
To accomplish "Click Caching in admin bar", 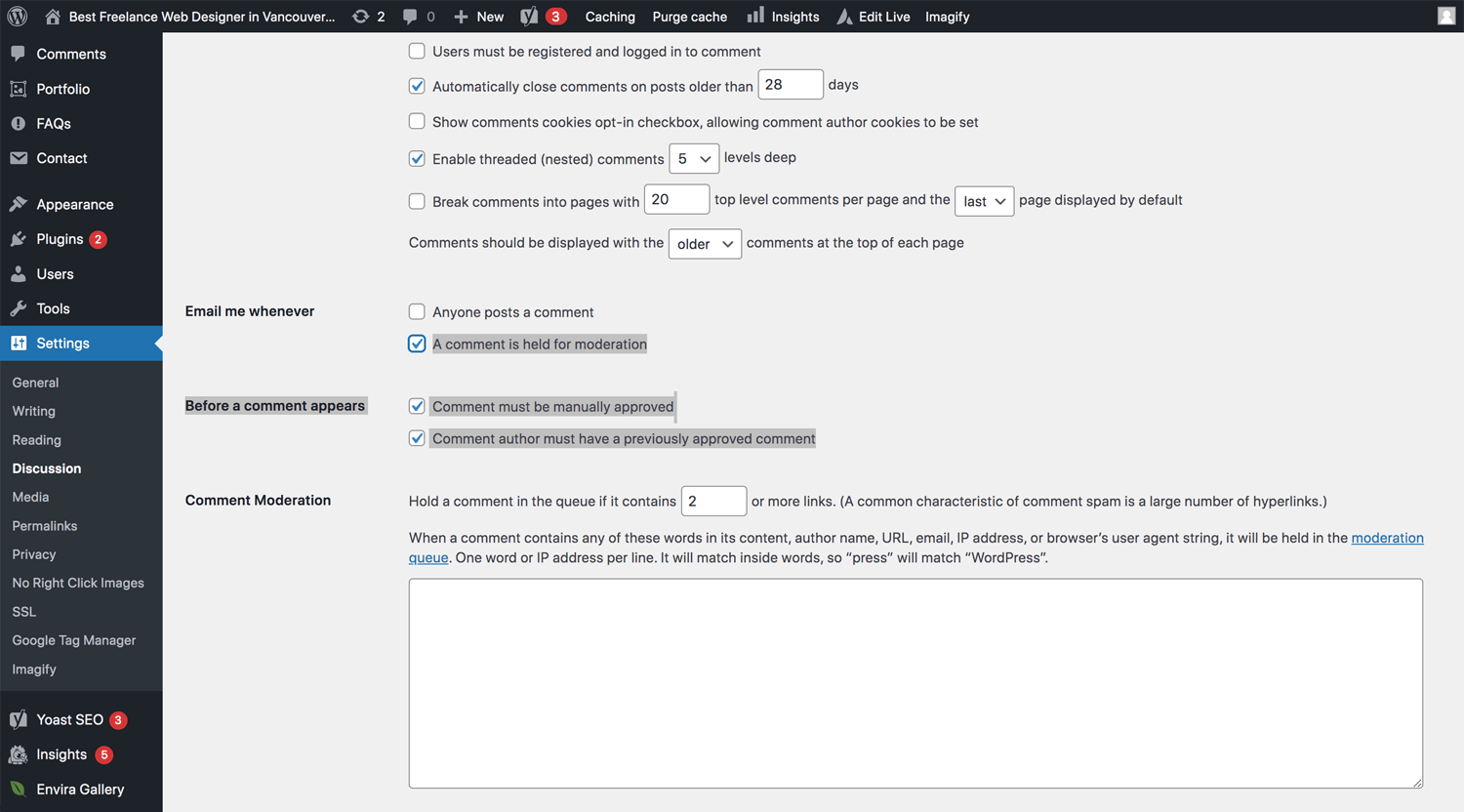I will coord(610,17).
